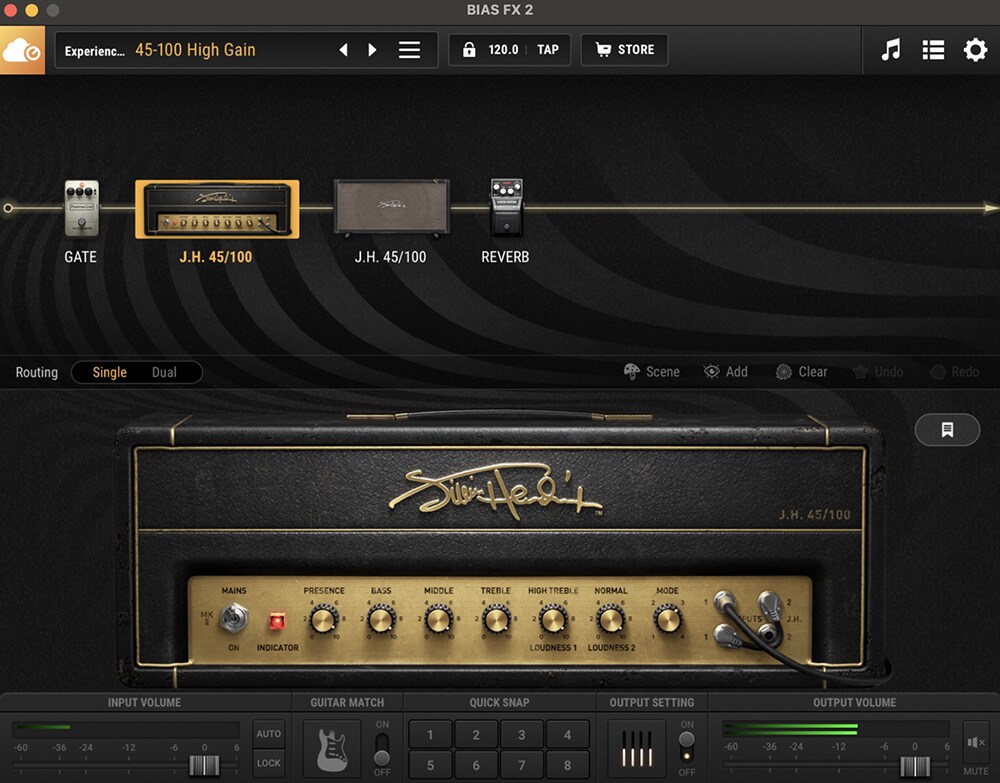This screenshot has width=1000, height=783.
Task: Clear the signal chain
Action: 802,372
